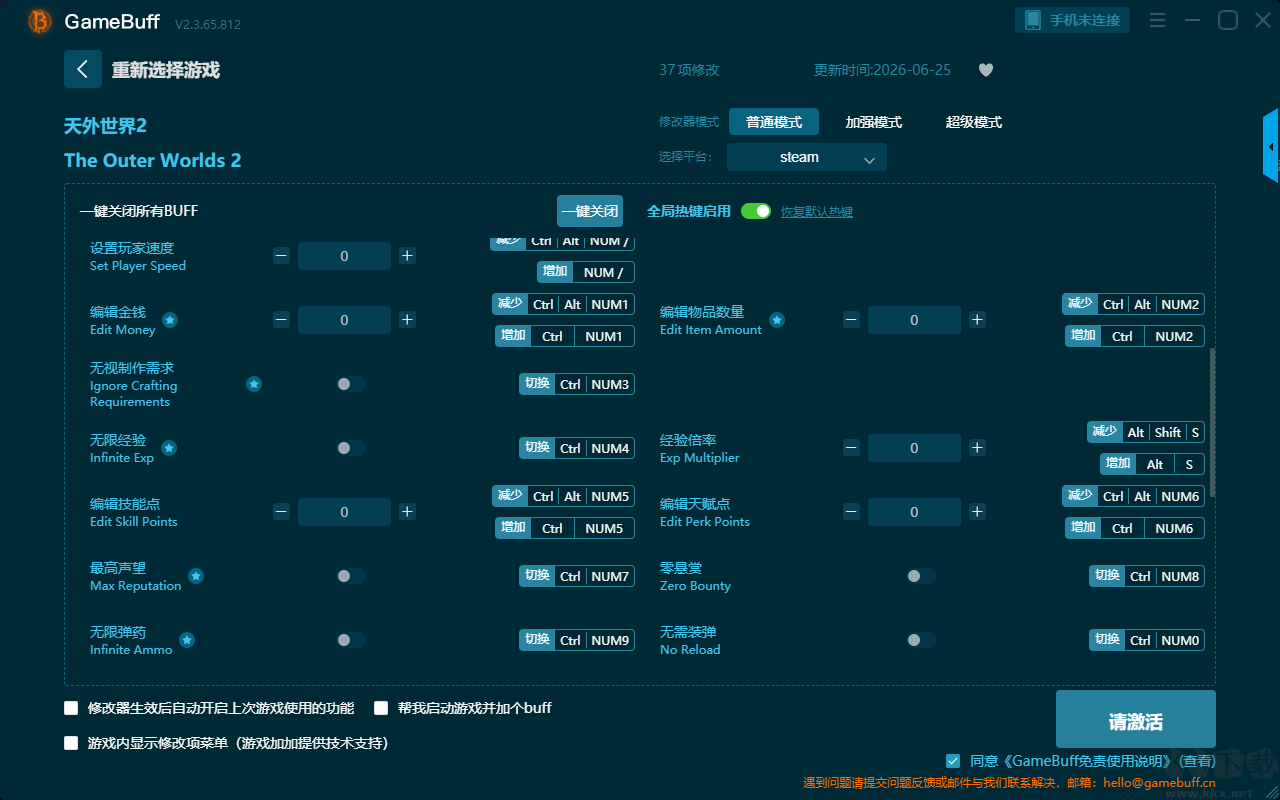Click the Alt Shift S decrease hotkey
Screen dimensions: 1280x800
[x=1146, y=432]
